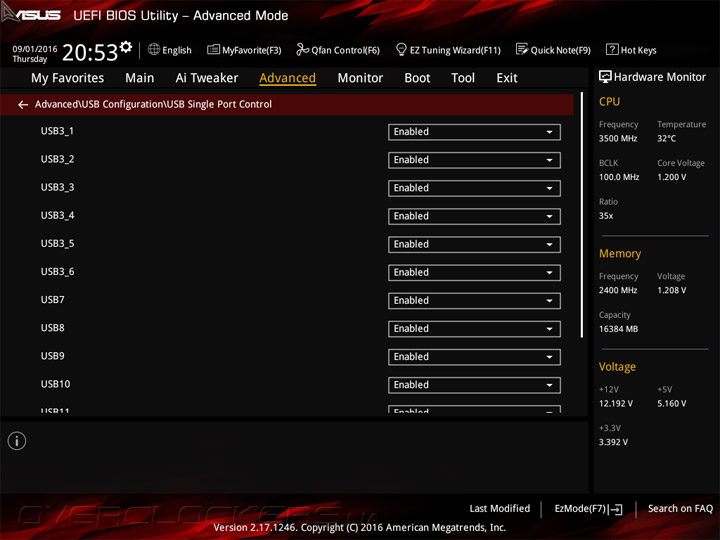This screenshot has width=720, height=540.
Task: Select the USB3_4 row label
Action: point(57,215)
